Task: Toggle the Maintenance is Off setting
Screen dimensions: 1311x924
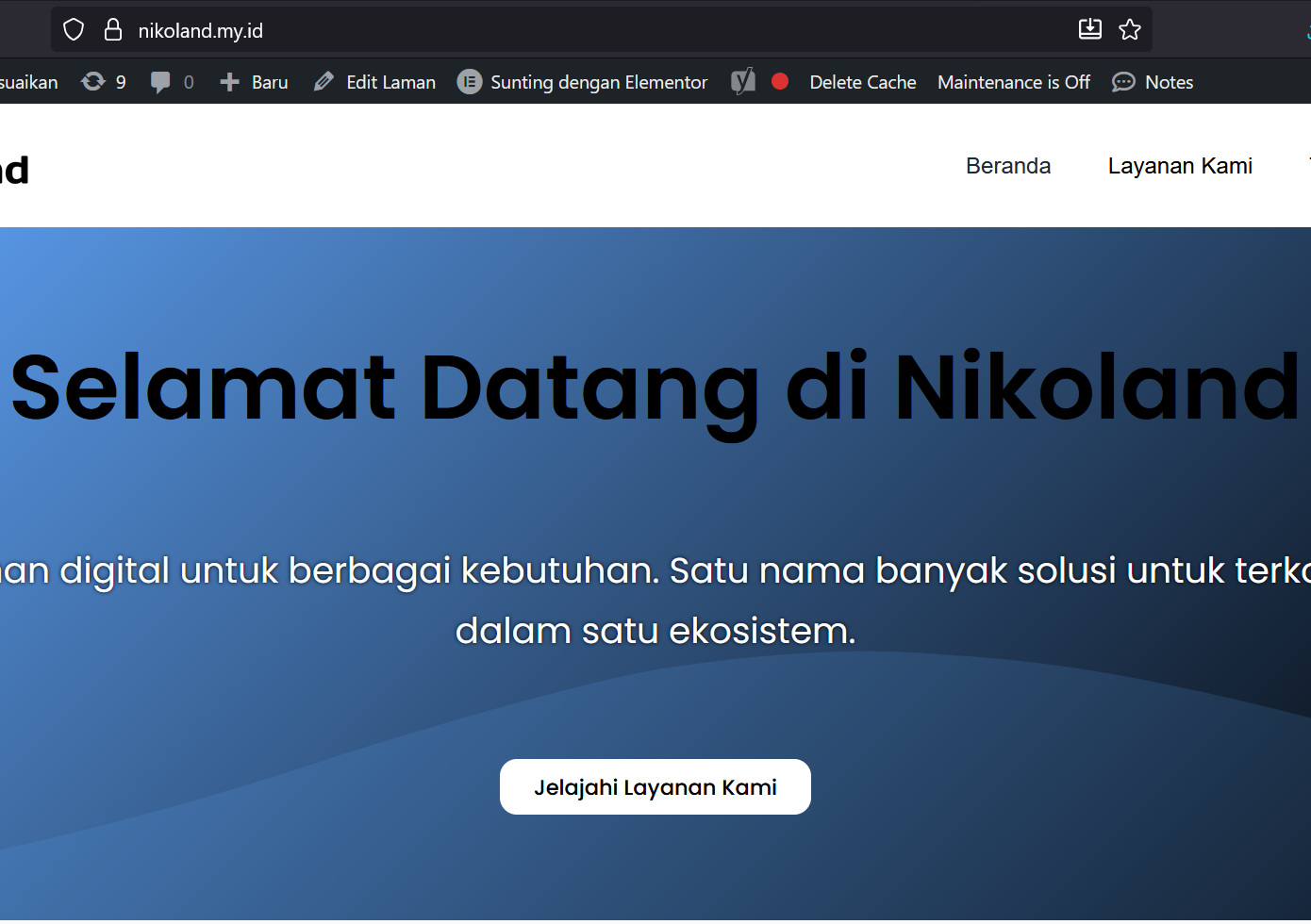Action: (x=1013, y=82)
